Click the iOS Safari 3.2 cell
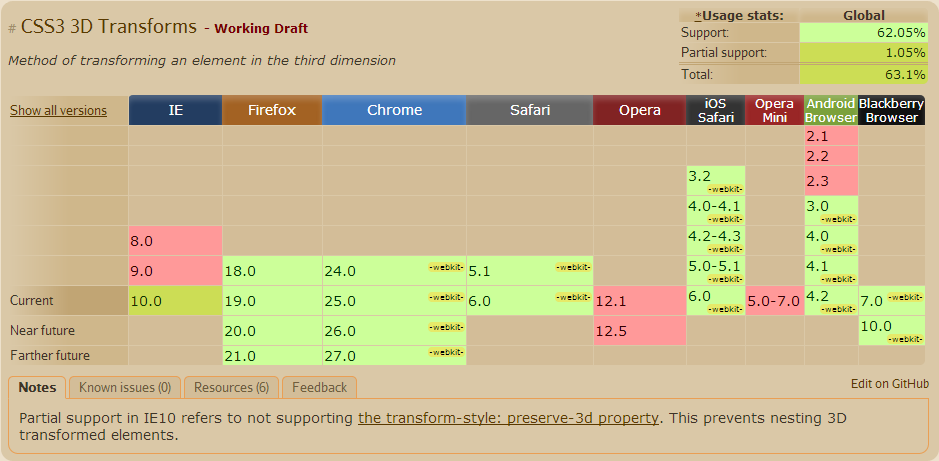 (x=716, y=181)
